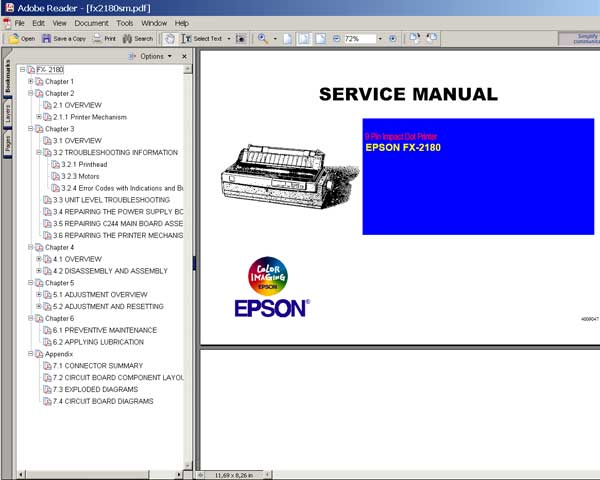Go to 6.2 APPLYING LUBRICATION bookmark

click(98, 342)
